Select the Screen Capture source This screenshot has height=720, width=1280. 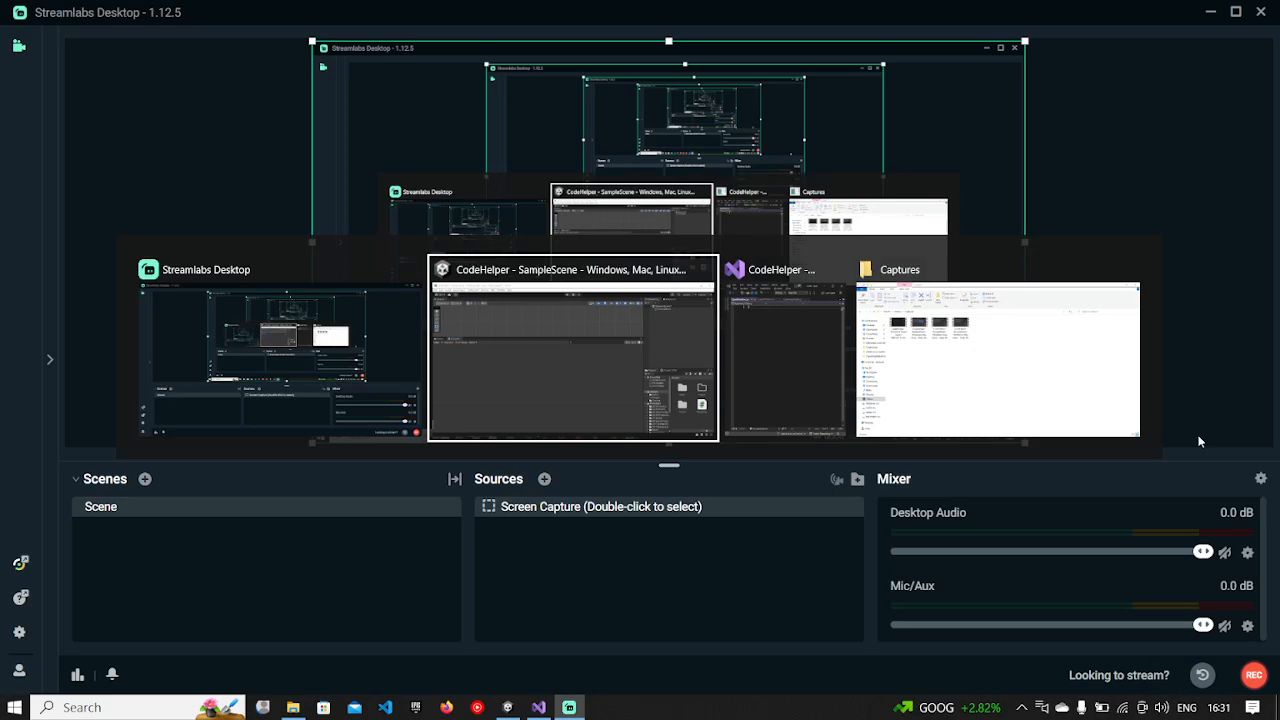click(600, 507)
